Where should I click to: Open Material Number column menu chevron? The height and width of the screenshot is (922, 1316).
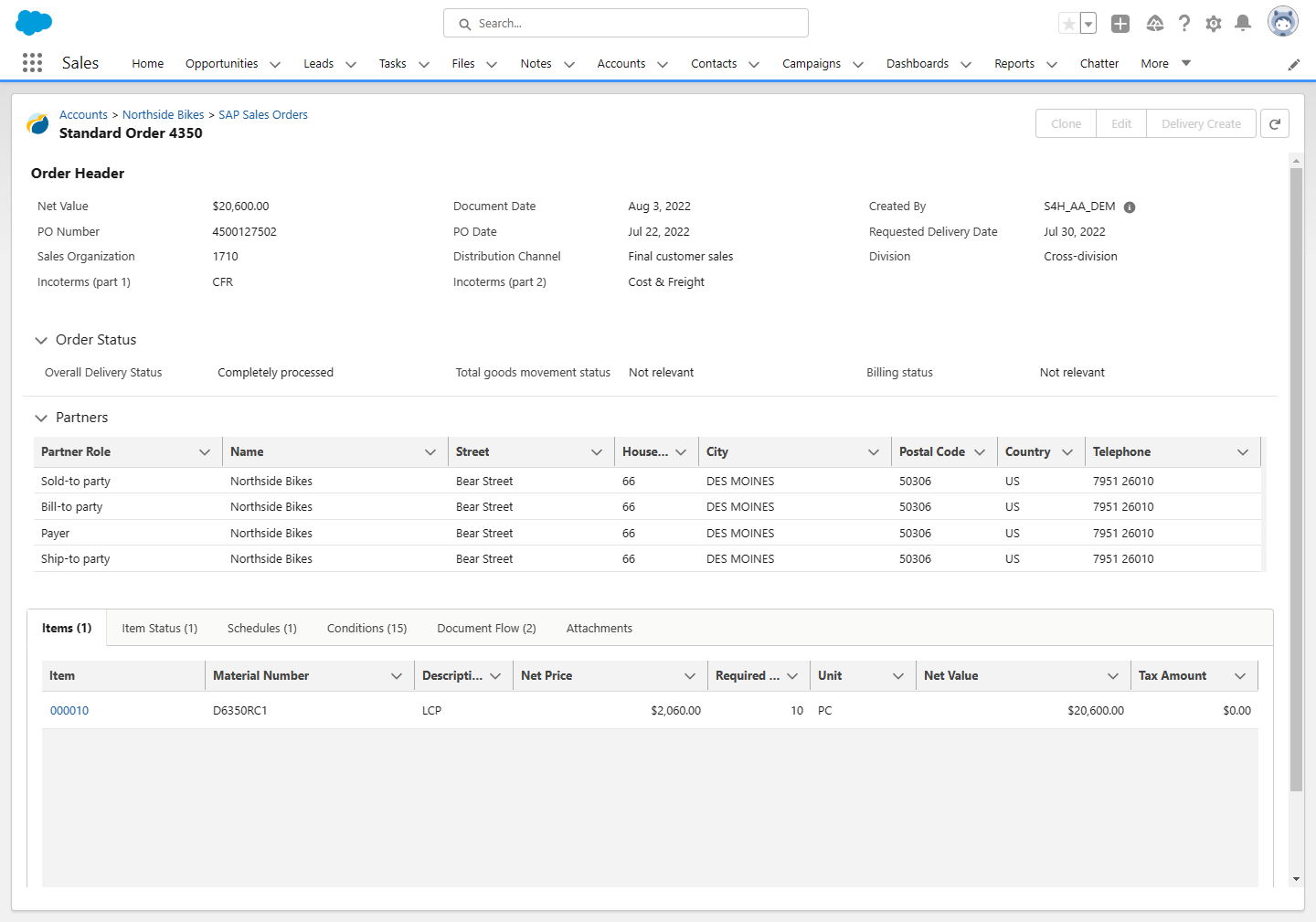397,676
